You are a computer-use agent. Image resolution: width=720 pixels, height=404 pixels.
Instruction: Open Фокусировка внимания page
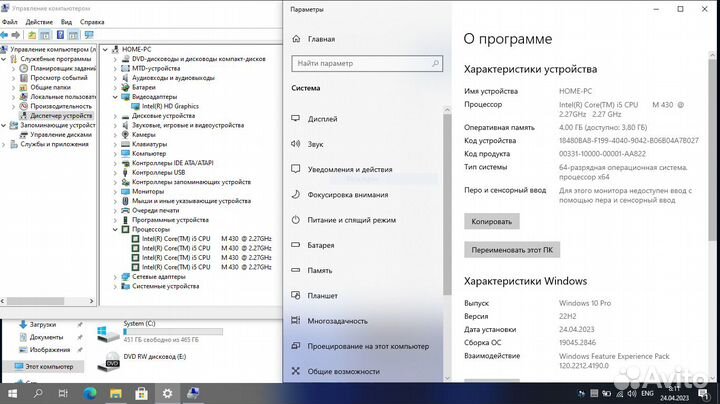click(x=348, y=195)
